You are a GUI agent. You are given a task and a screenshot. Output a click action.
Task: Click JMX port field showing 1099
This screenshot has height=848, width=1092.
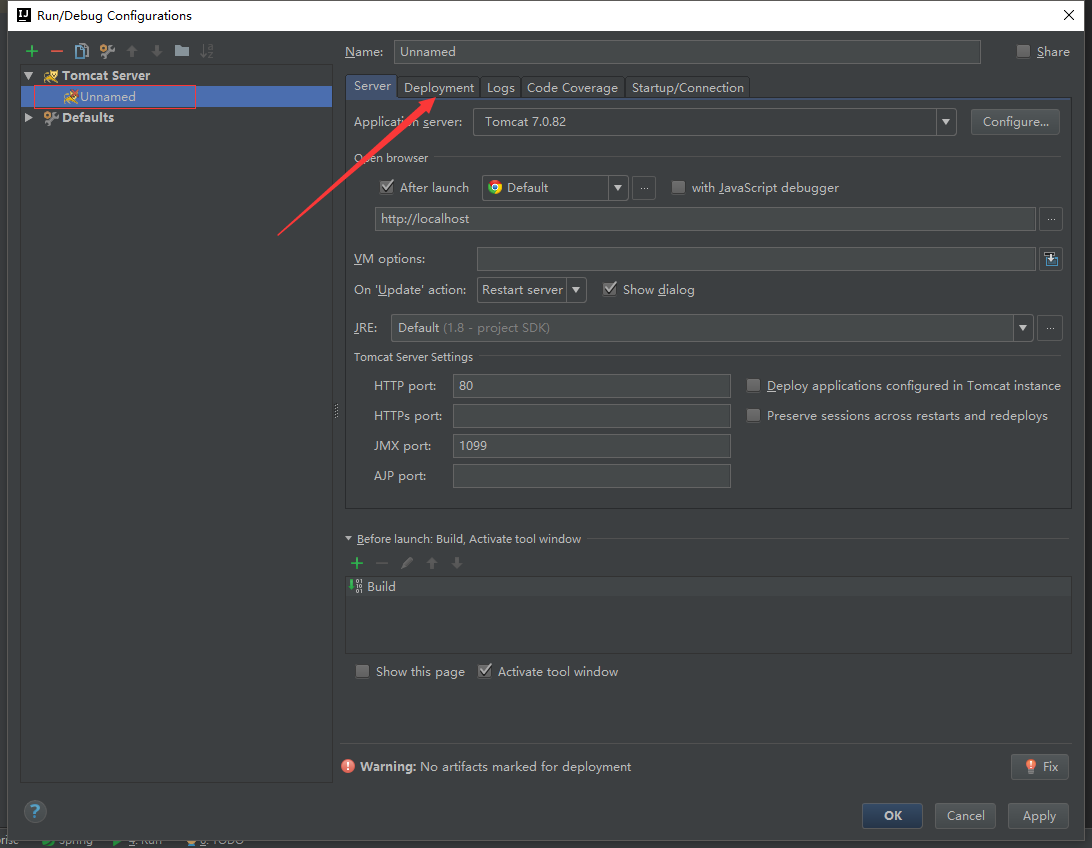[591, 446]
